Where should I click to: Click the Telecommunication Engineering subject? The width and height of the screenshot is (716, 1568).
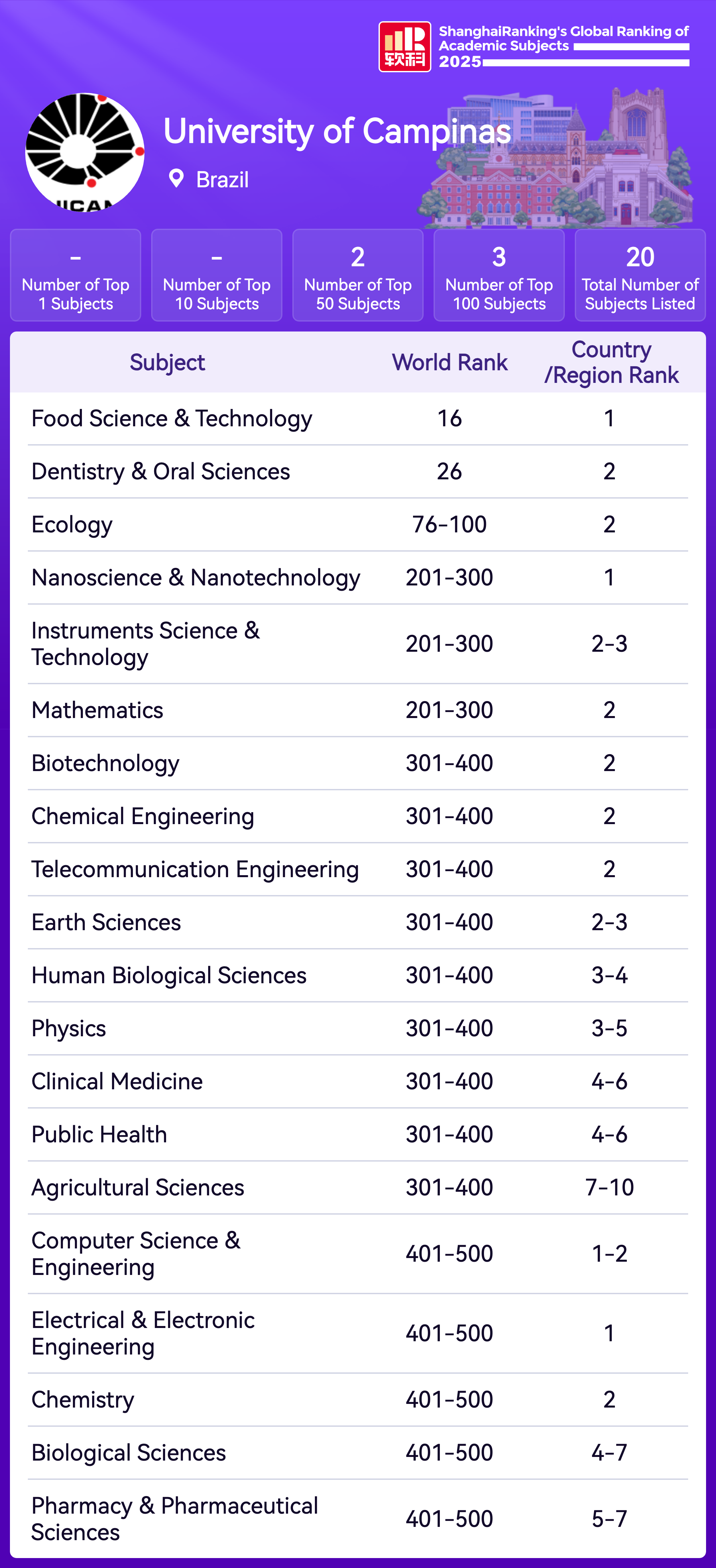(x=195, y=869)
